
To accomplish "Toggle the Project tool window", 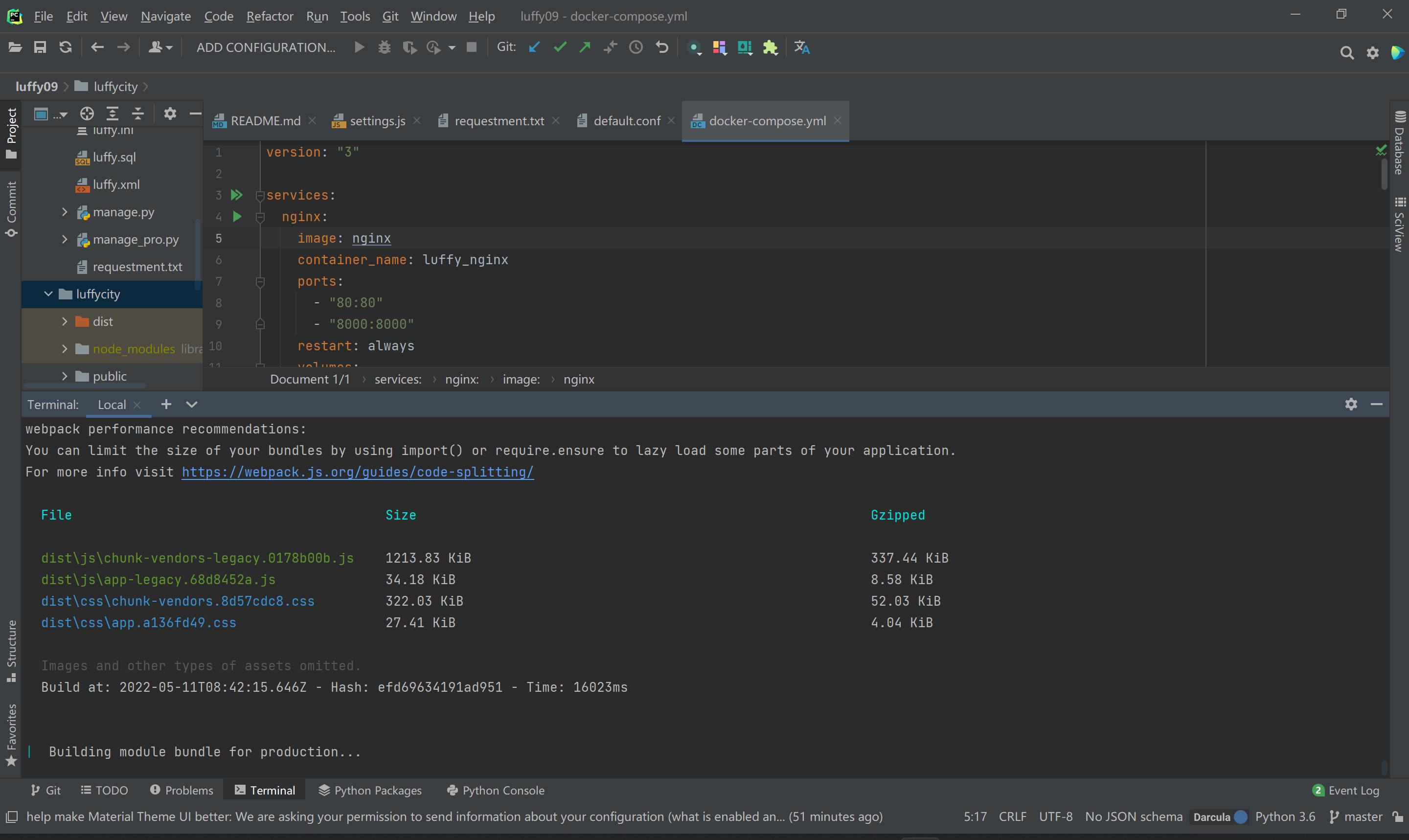I will click(11, 134).
